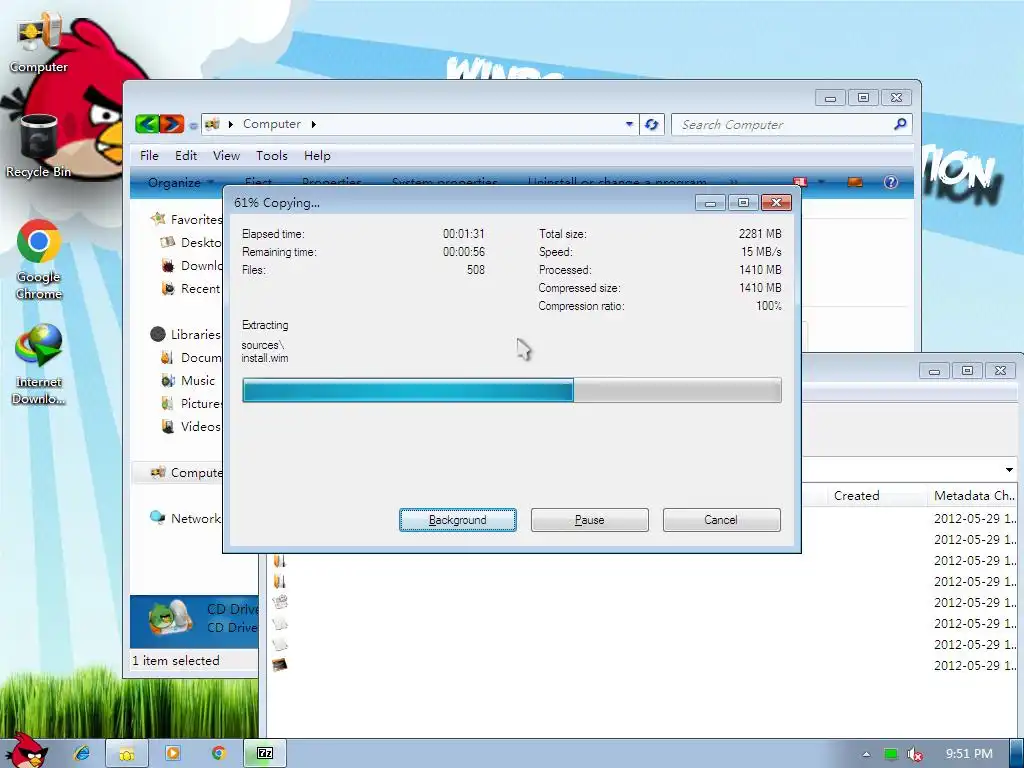Open the Explorer help question mark icon
The height and width of the screenshot is (768, 1024).
[x=891, y=182]
